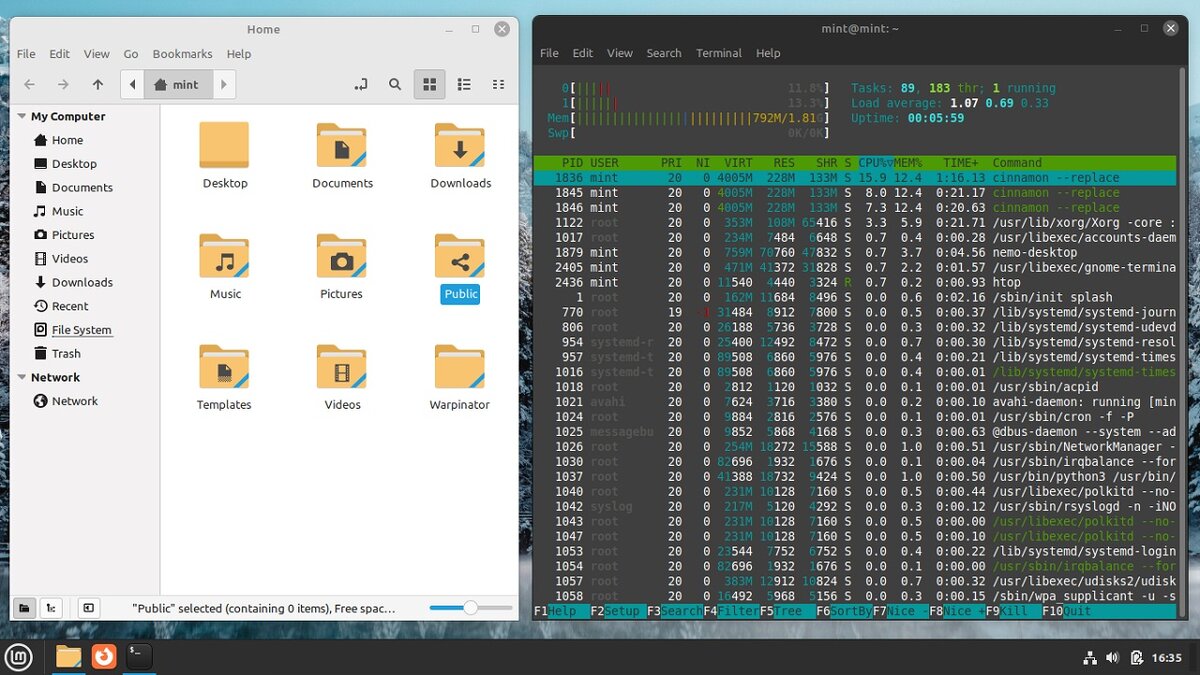
Task: Click F3 Search in htop
Action: (675, 611)
